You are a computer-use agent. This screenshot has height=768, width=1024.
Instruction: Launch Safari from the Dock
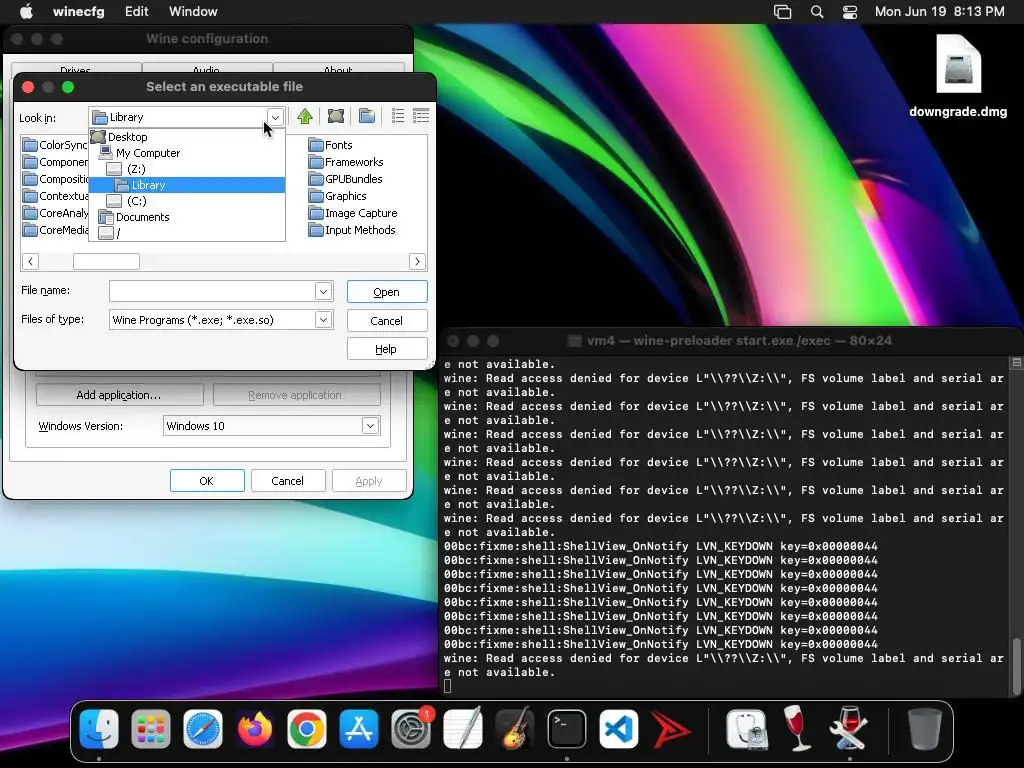coord(202,729)
